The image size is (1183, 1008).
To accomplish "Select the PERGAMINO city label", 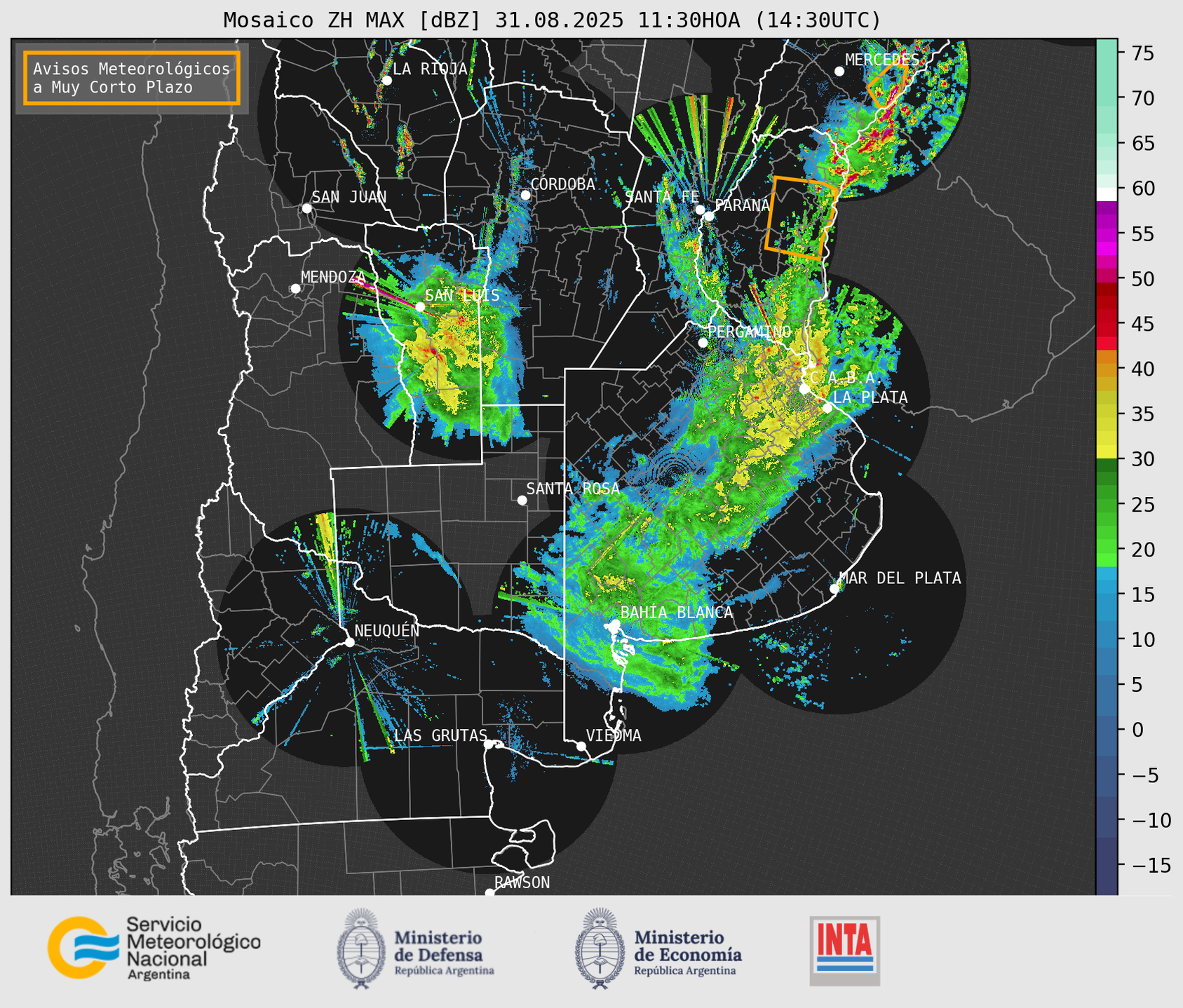I will point(749,332).
